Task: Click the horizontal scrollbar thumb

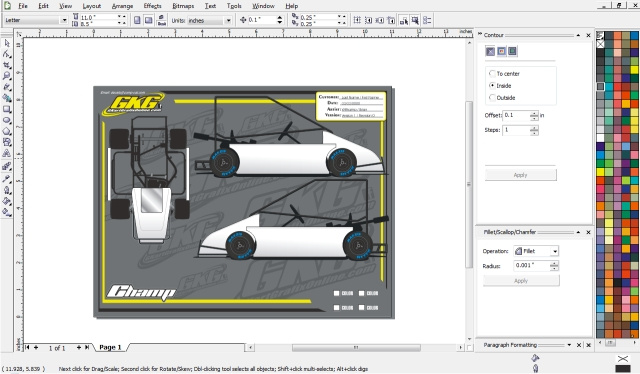Action: pos(356,347)
